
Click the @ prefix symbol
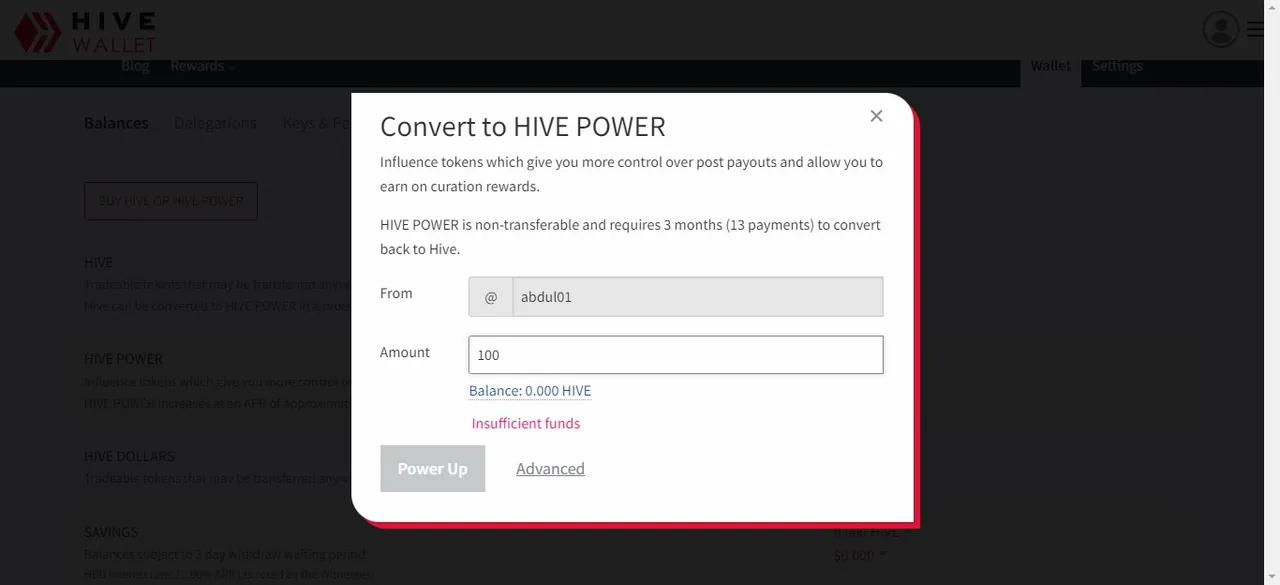click(x=491, y=297)
